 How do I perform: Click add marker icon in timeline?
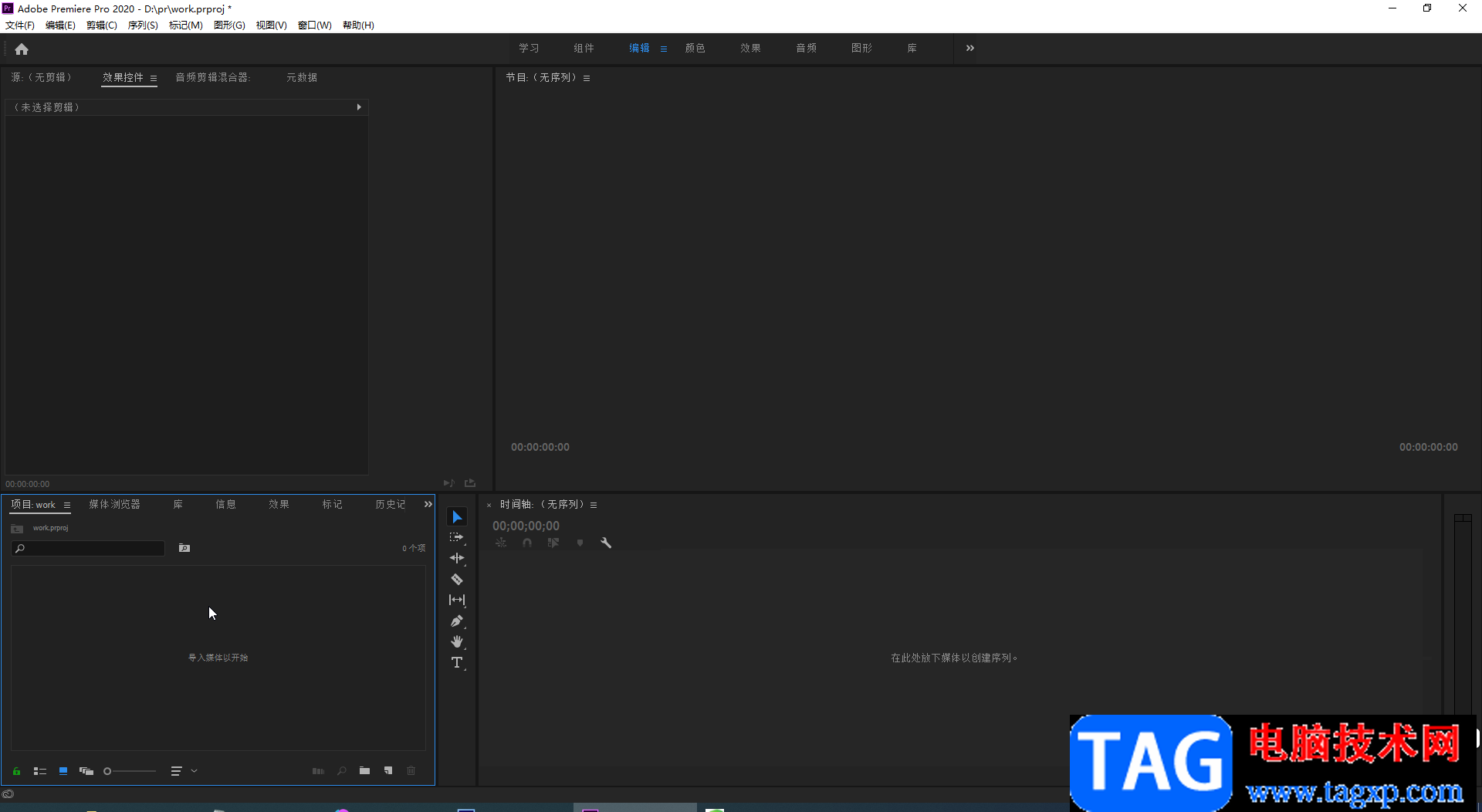coord(580,543)
